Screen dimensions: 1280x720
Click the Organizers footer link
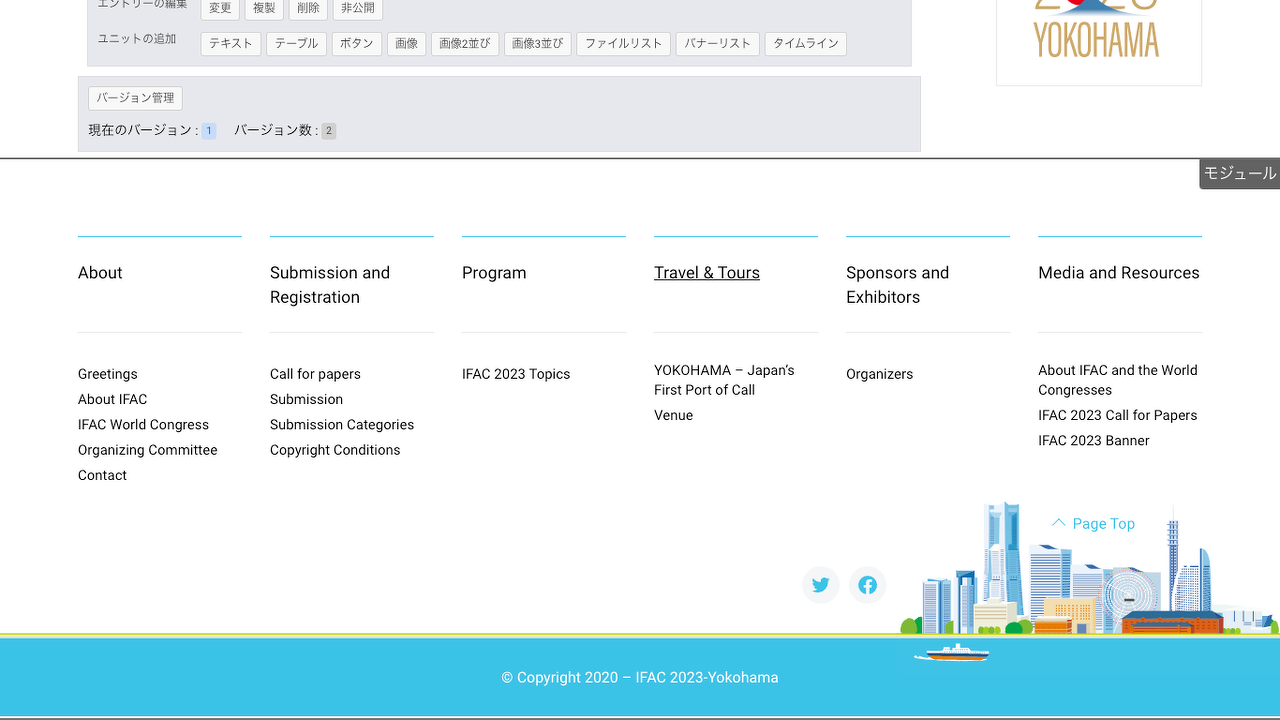(879, 374)
